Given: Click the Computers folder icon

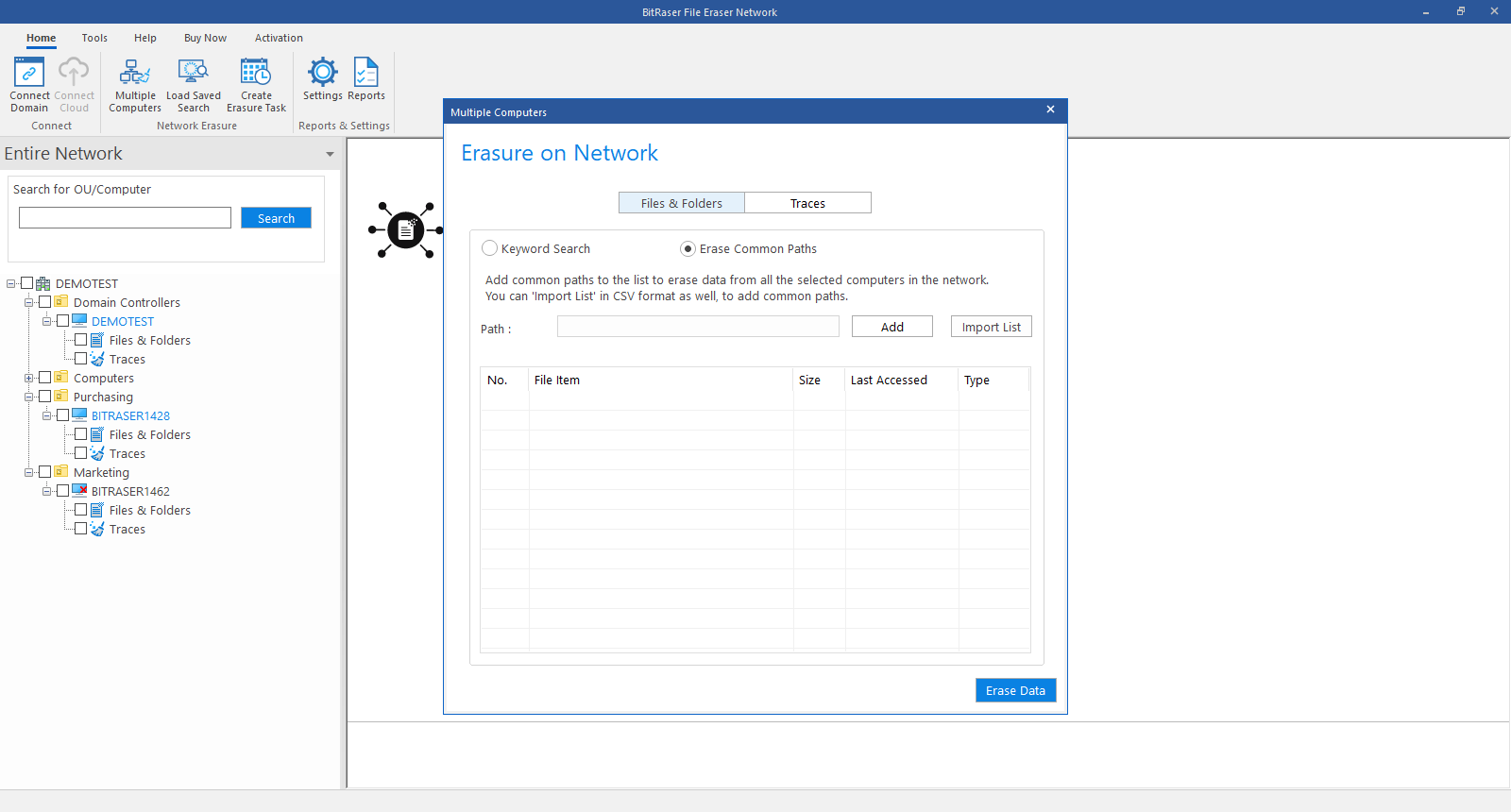Looking at the screenshot, I should point(61,378).
